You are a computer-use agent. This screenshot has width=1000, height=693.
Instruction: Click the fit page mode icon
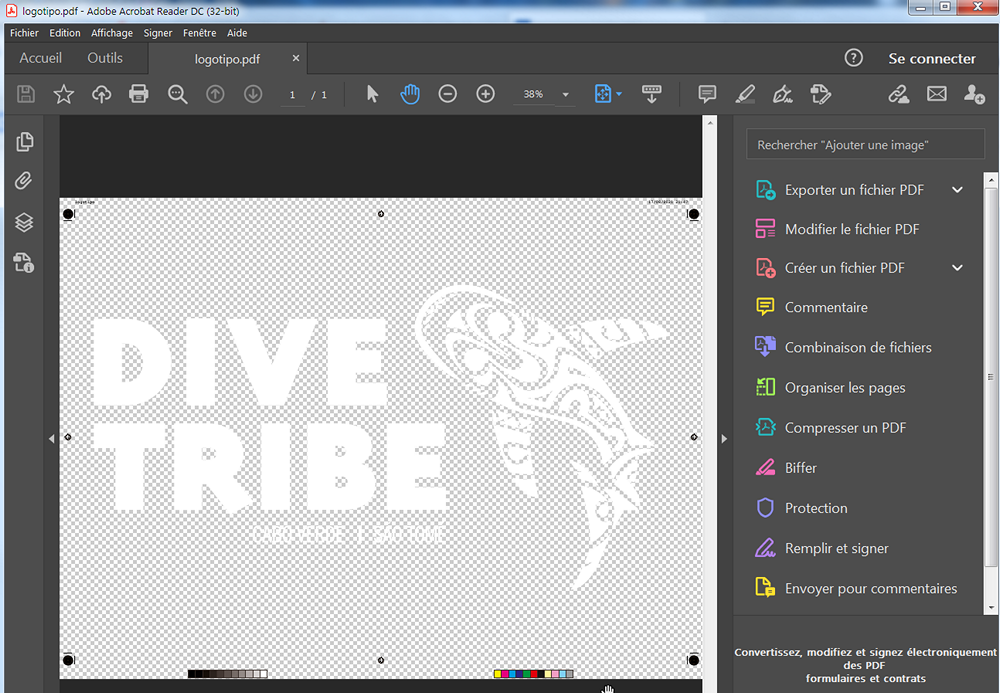click(603, 94)
